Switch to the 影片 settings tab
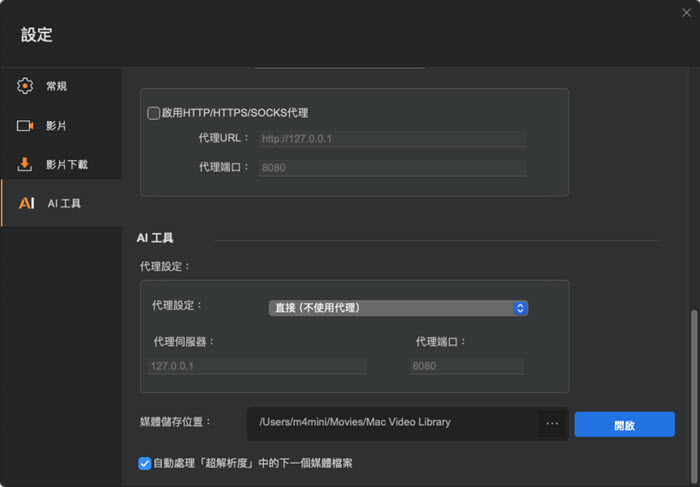 click(61, 126)
